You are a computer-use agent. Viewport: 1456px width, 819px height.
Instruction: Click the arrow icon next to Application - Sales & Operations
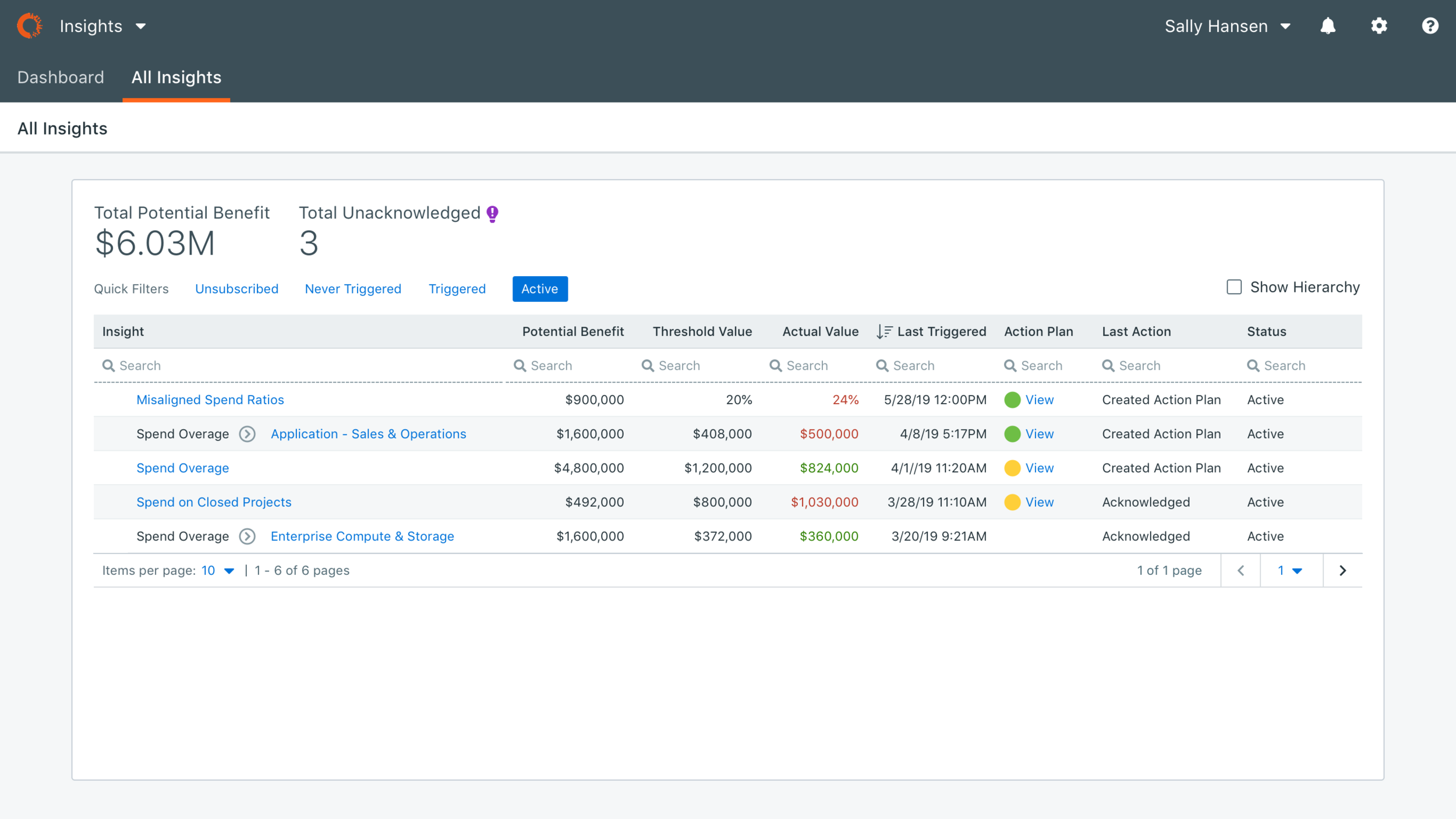point(248,434)
